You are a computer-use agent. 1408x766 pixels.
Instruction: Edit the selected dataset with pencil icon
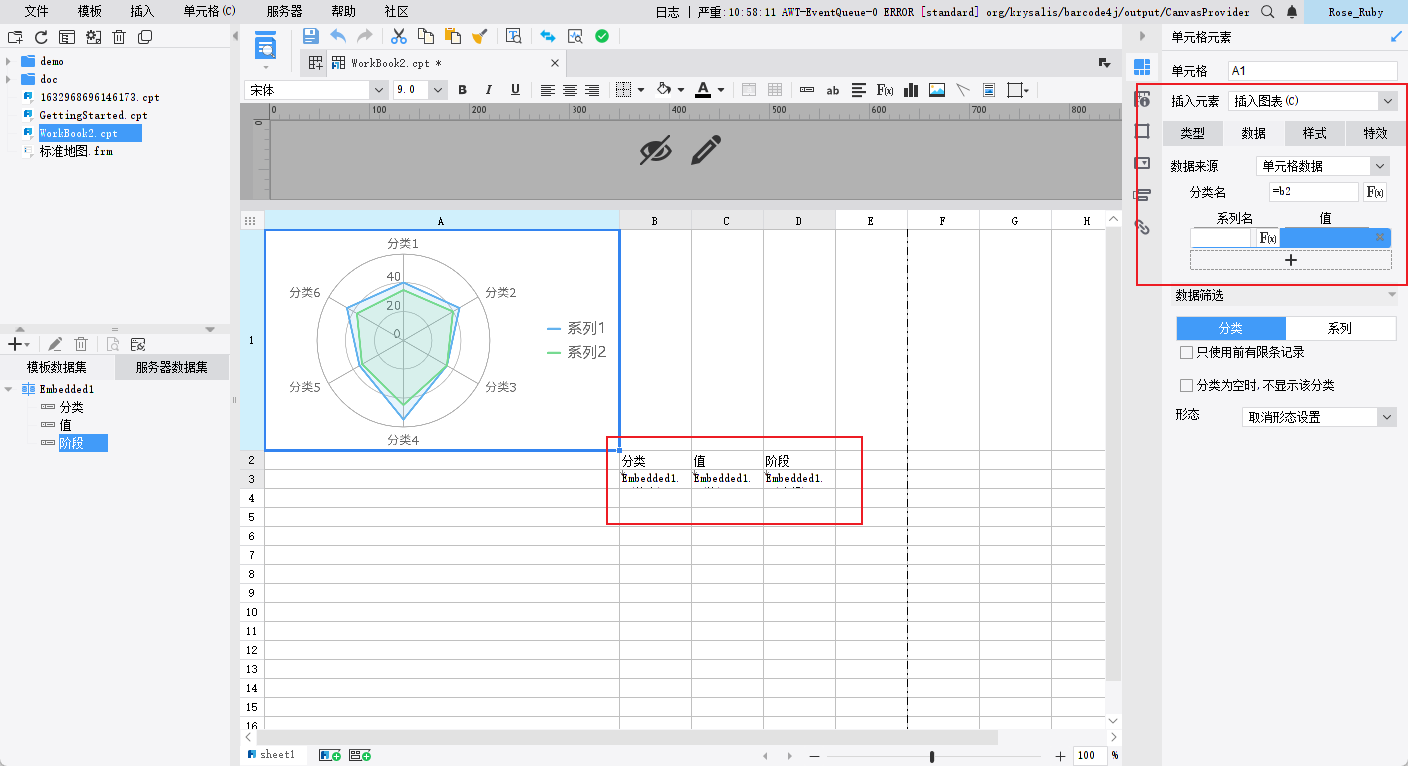coord(56,343)
